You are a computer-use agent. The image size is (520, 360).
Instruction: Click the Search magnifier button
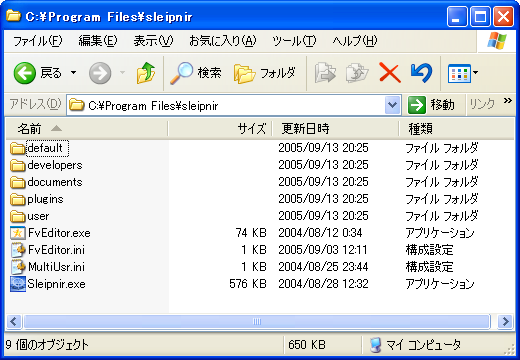pyautogui.click(x=196, y=73)
